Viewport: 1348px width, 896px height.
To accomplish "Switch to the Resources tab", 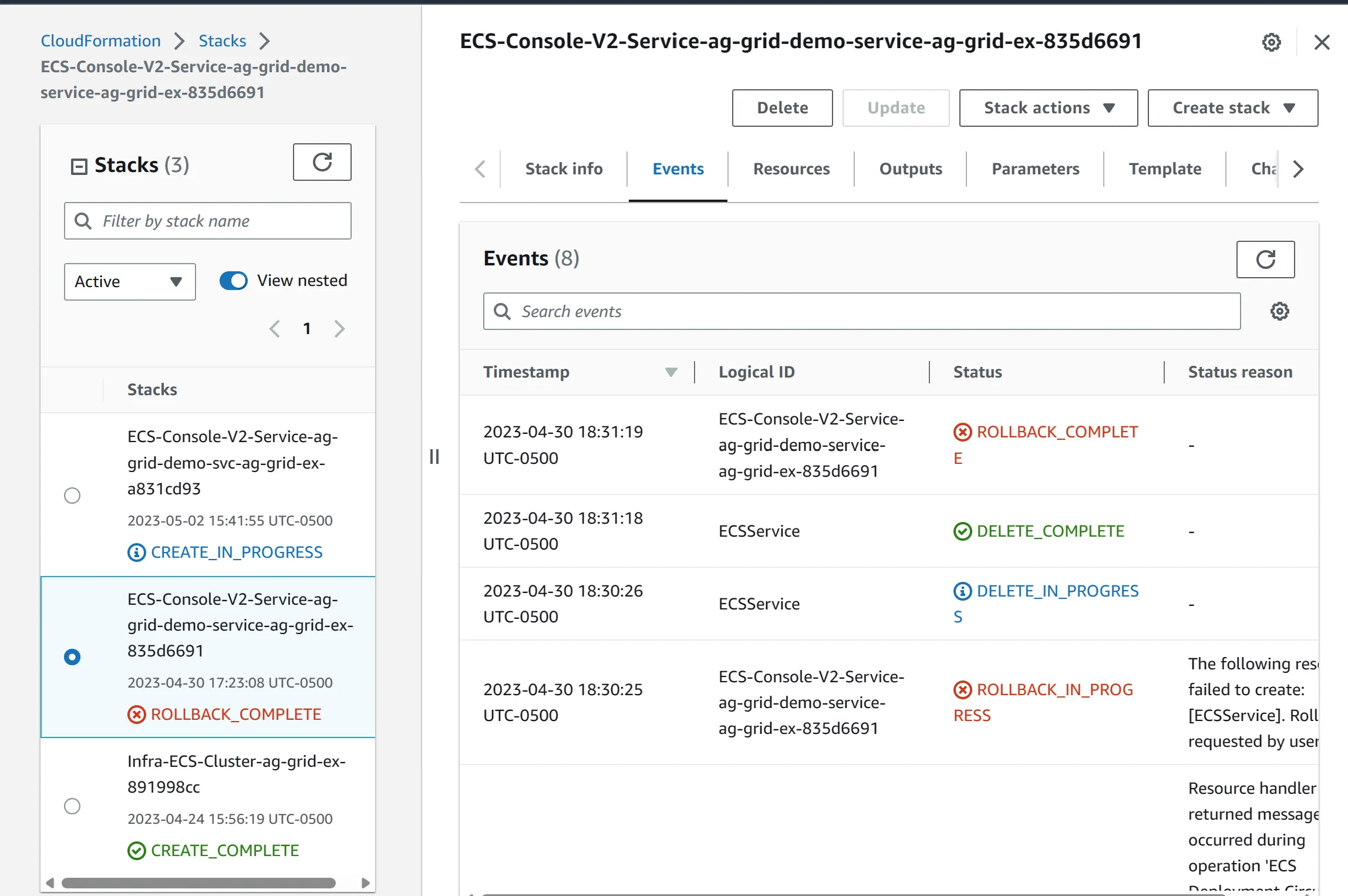I will (791, 169).
